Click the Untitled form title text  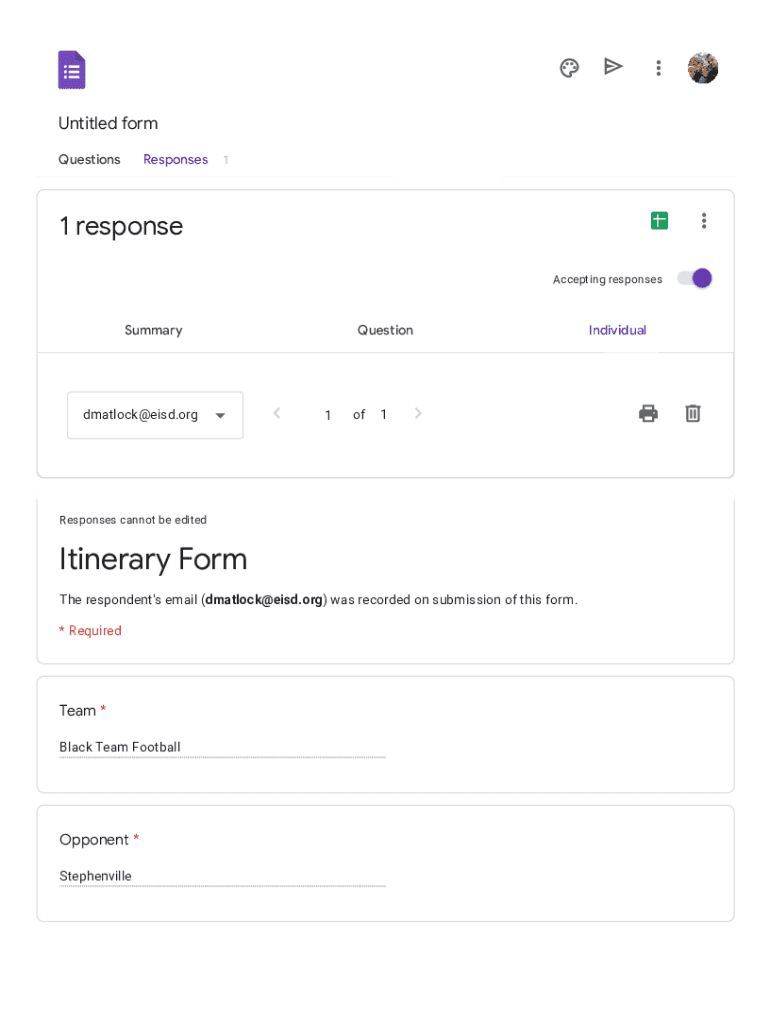pos(108,123)
